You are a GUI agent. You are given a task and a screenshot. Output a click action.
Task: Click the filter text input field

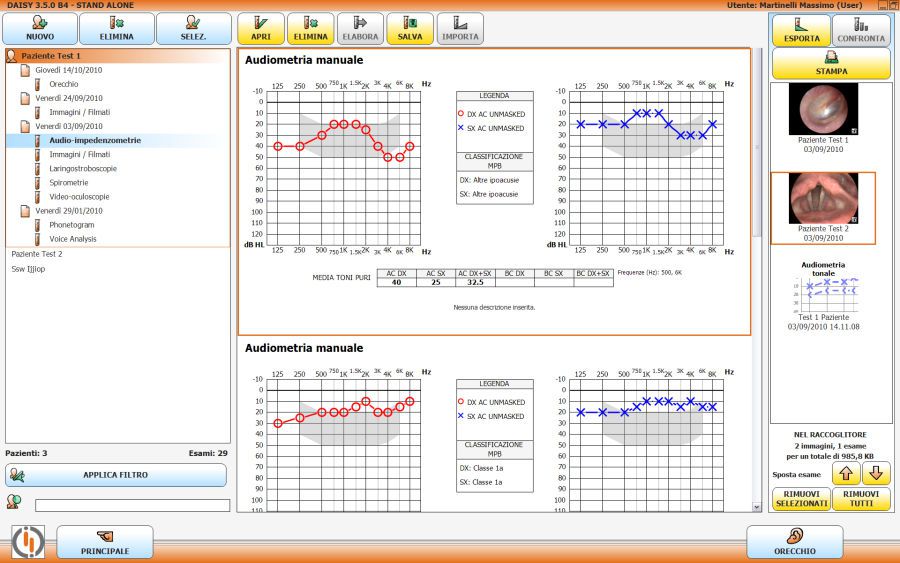coord(132,505)
